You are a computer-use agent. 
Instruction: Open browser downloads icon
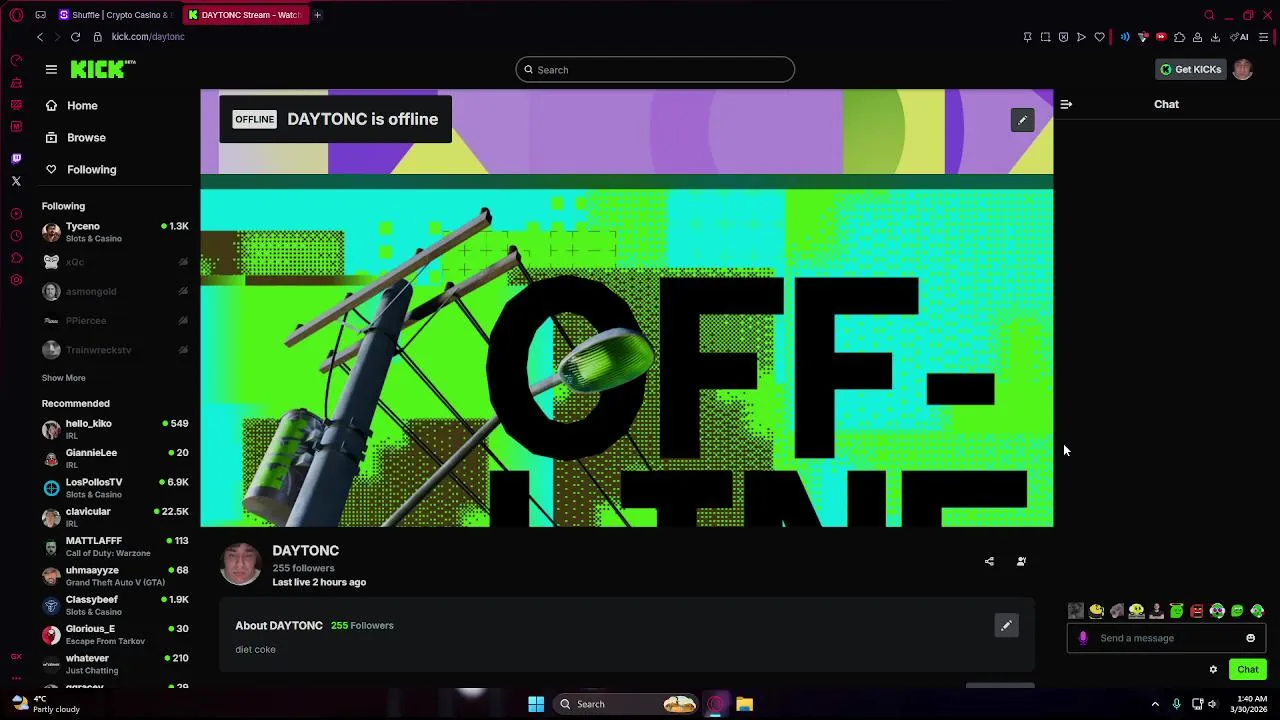(1215, 37)
